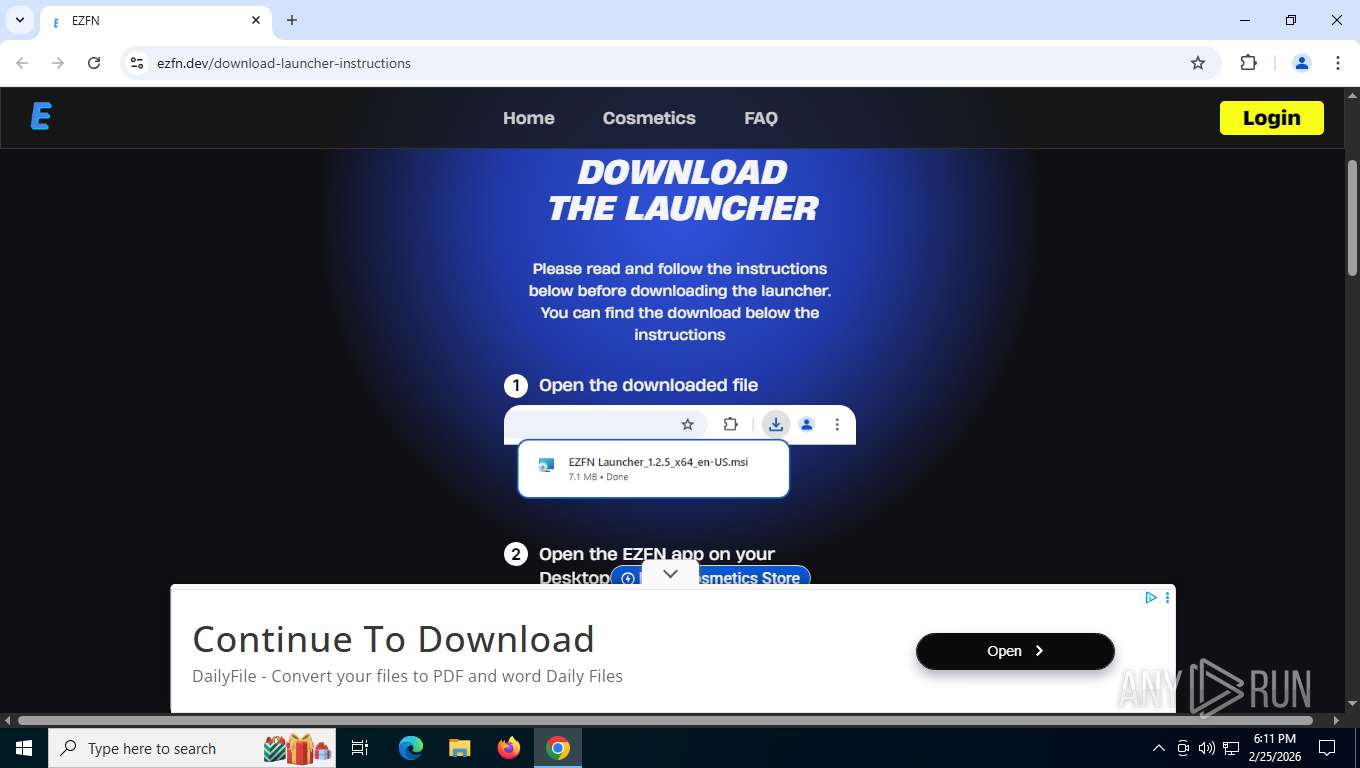Close the EZFN tab
This screenshot has height=768, width=1360.
point(256,20)
